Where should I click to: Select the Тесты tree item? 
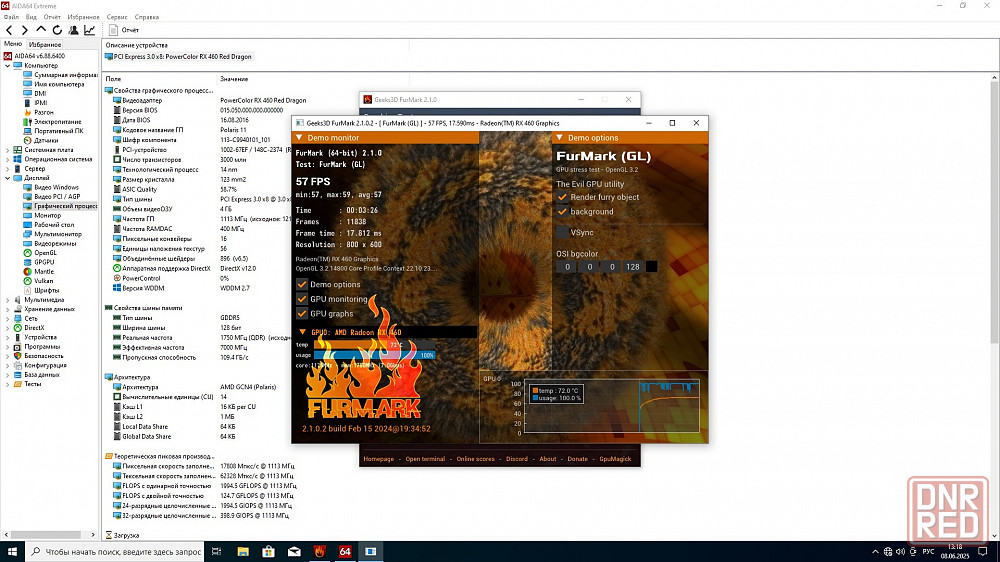[x=27, y=384]
